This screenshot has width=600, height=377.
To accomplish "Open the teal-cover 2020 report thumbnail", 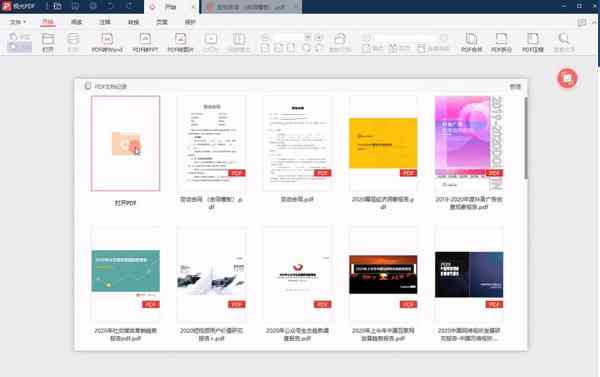I will tap(126, 274).
